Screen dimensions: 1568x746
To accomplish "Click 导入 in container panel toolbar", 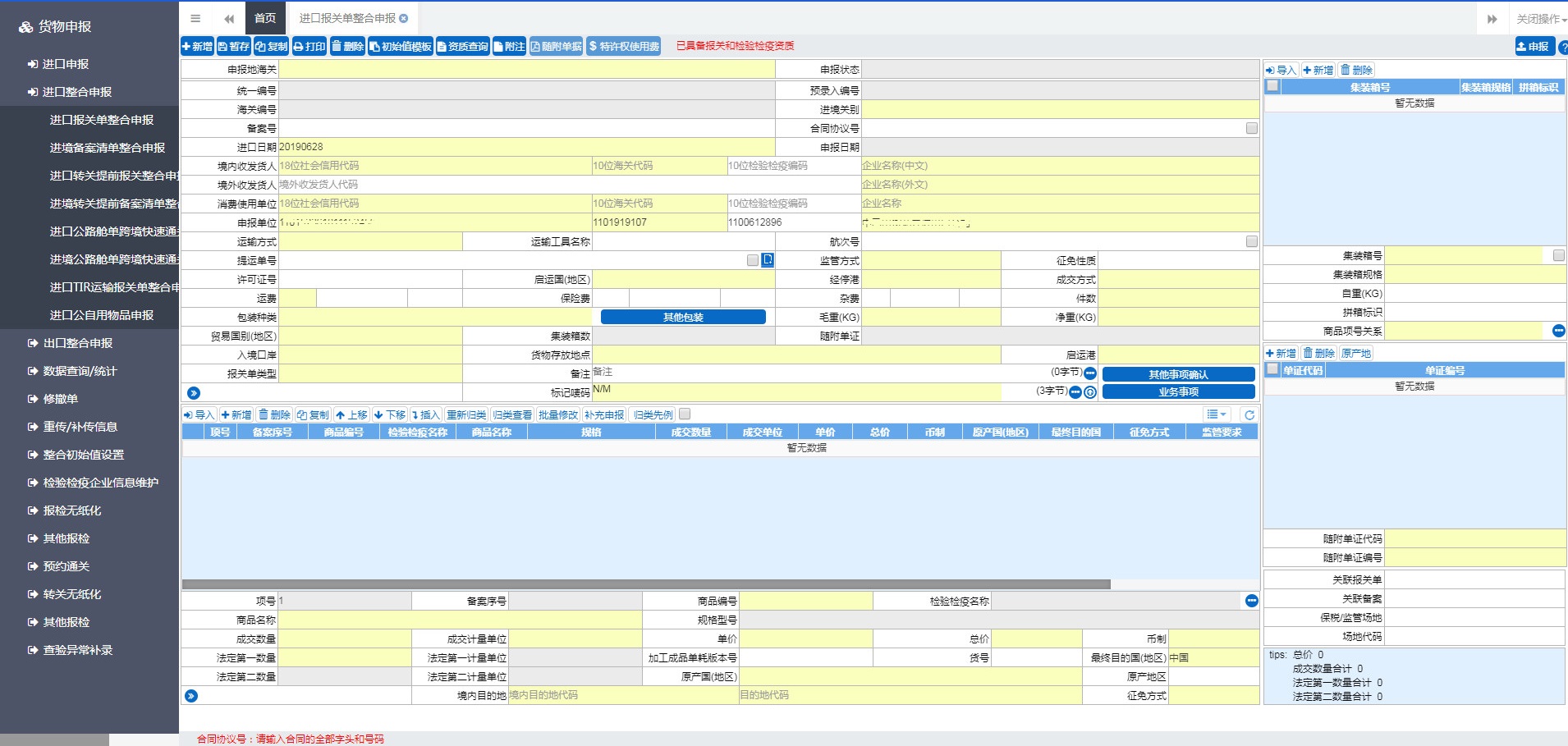I will click(1281, 70).
